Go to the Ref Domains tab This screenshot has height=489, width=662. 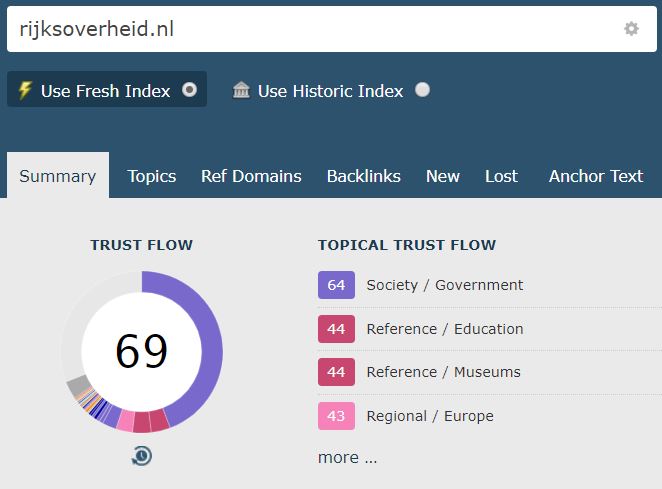click(251, 176)
